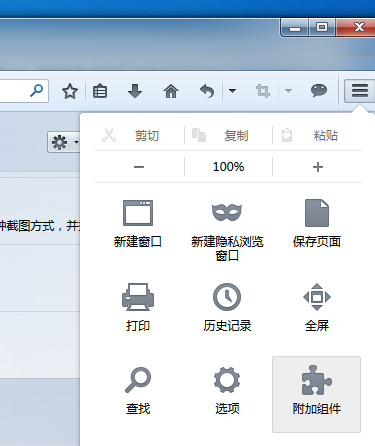Open 选项 options gear

227,391
